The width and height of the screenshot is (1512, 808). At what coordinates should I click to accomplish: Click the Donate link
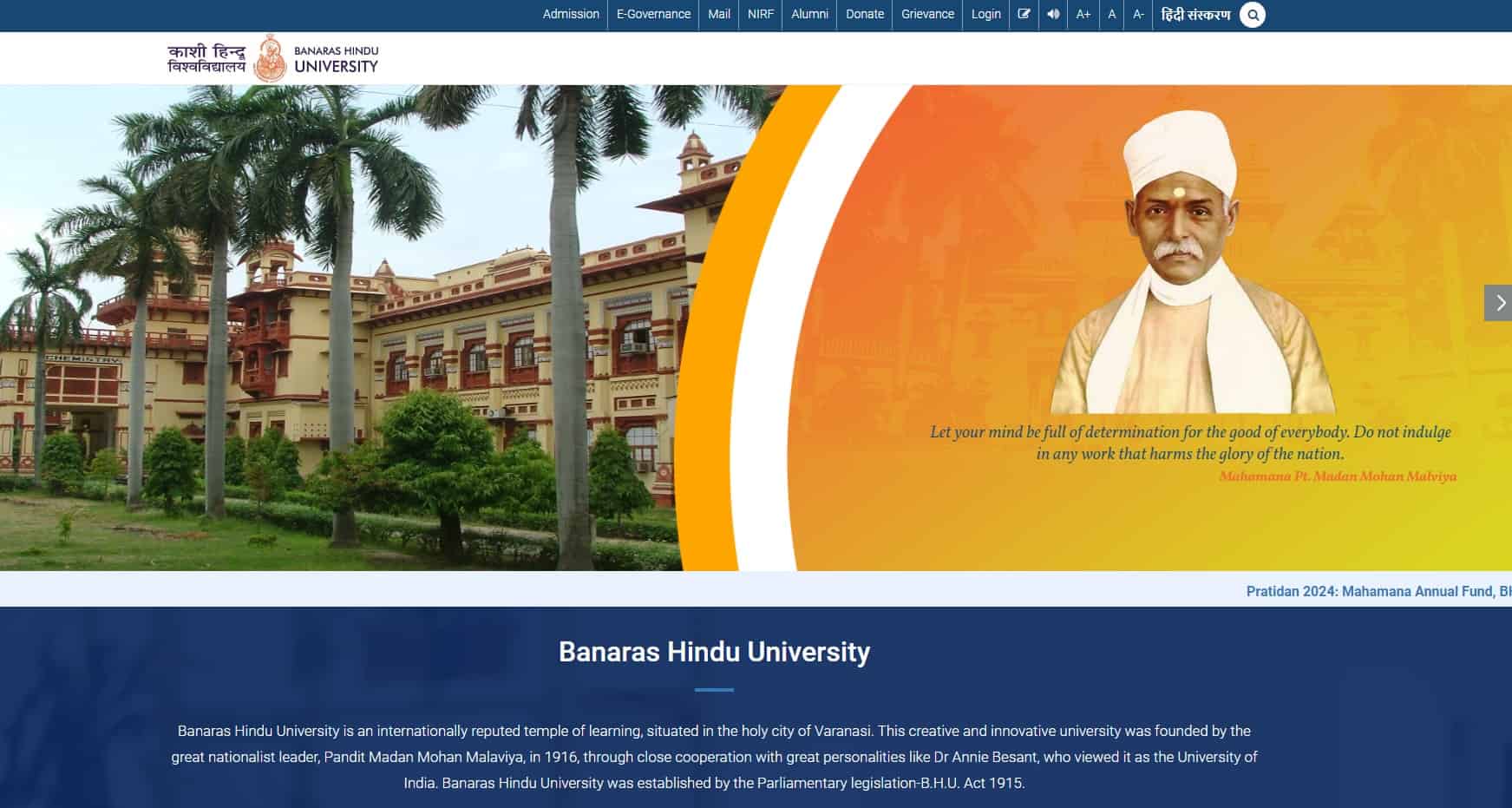click(x=864, y=14)
